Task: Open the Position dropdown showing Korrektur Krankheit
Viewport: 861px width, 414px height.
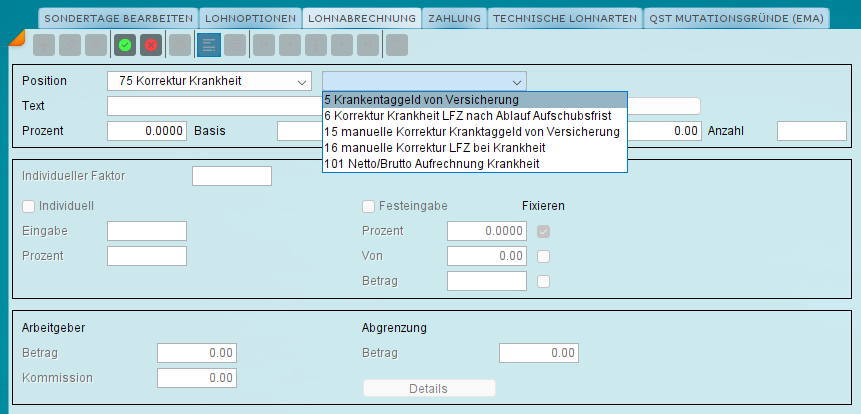Action: [x=209, y=81]
